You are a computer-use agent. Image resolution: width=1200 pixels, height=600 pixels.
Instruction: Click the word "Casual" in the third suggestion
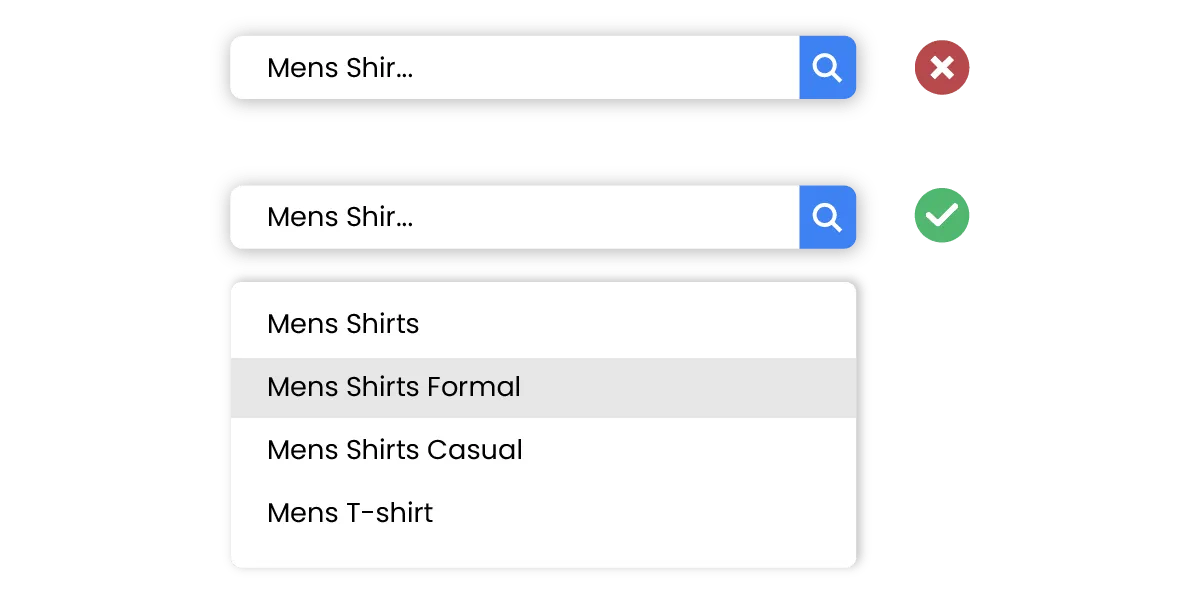point(475,450)
